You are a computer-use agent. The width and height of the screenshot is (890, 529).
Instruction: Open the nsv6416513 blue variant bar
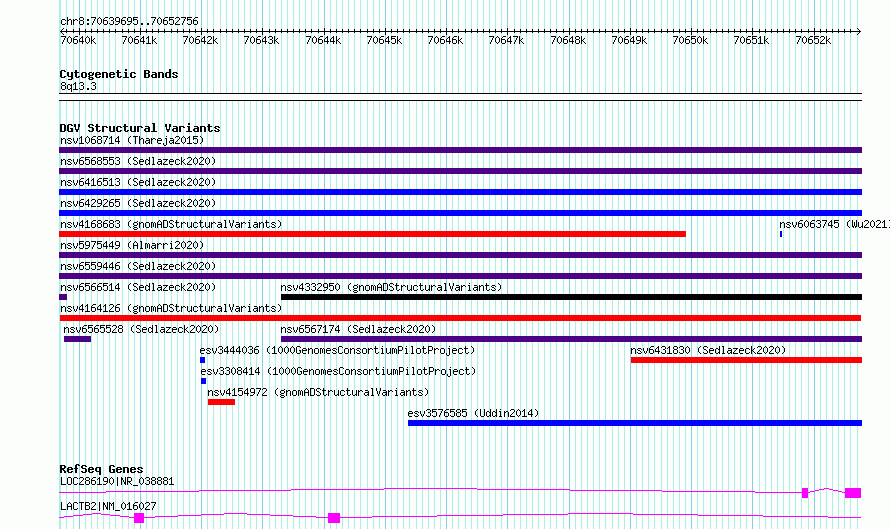click(460, 192)
